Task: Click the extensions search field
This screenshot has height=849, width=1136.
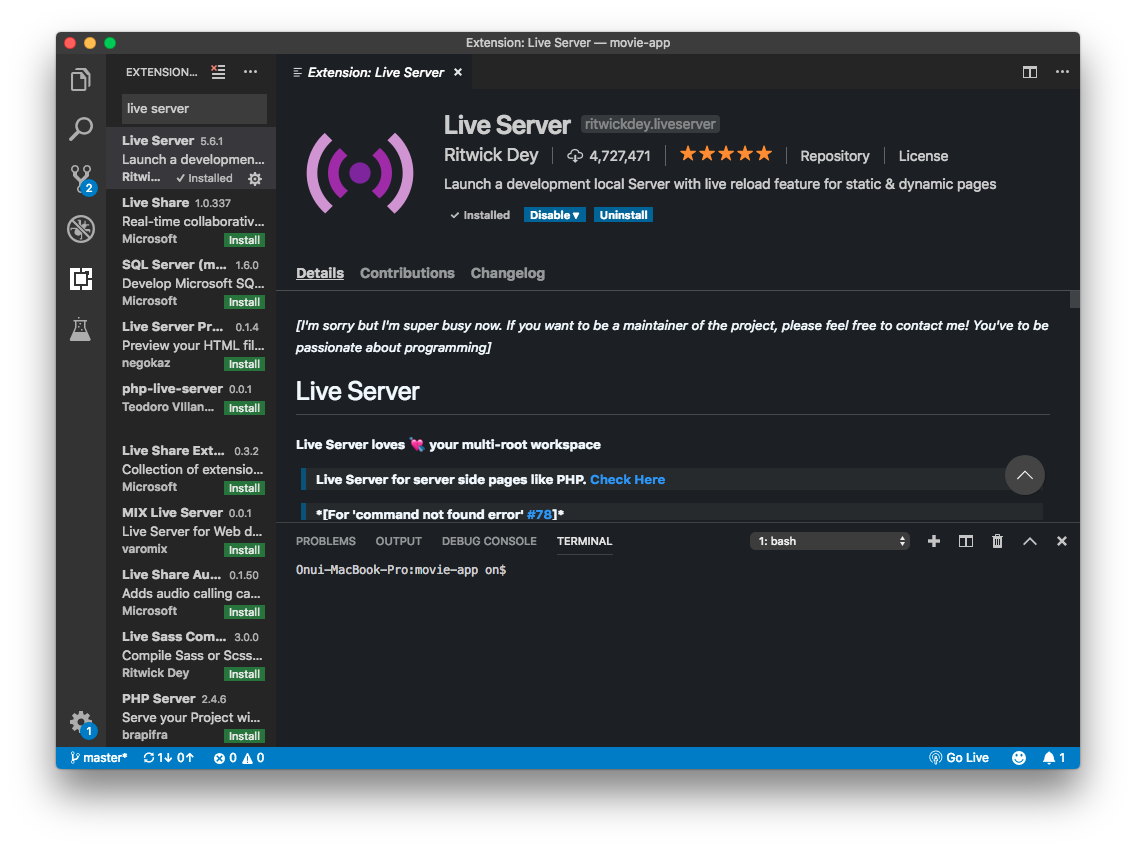Action: click(x=193, y=109)
